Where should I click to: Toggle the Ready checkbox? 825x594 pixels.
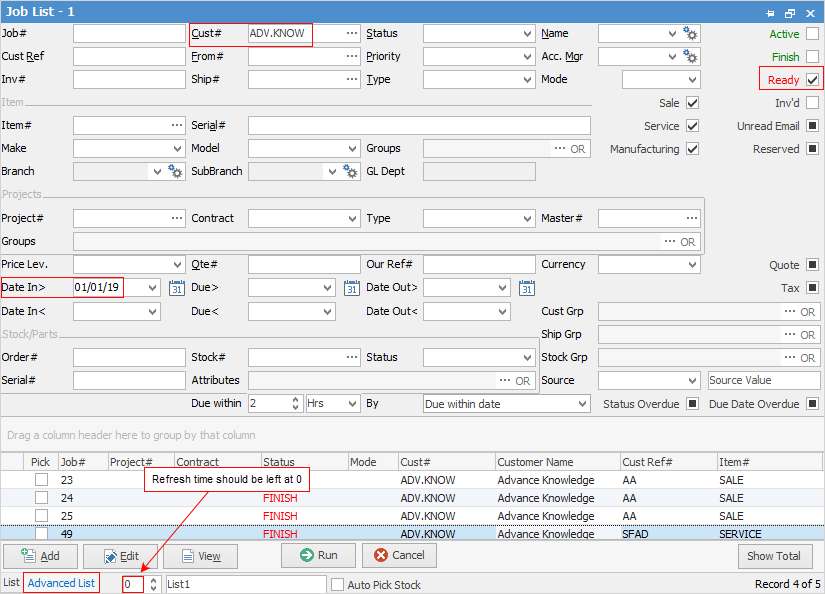click(812, 80)
